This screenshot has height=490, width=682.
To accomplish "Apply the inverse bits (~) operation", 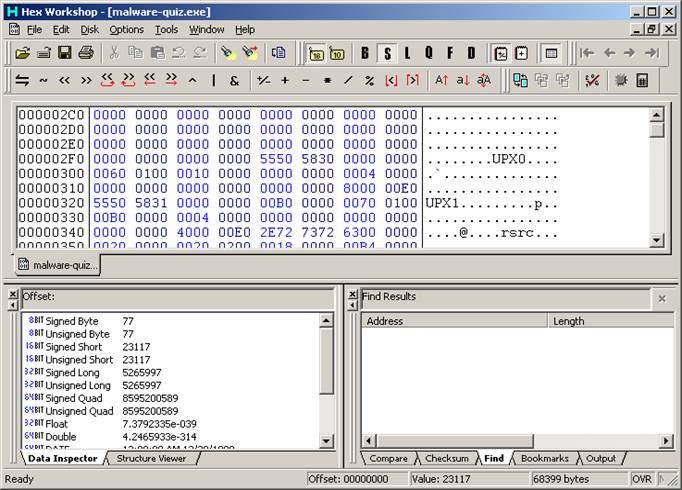I will tap(43, 80).
